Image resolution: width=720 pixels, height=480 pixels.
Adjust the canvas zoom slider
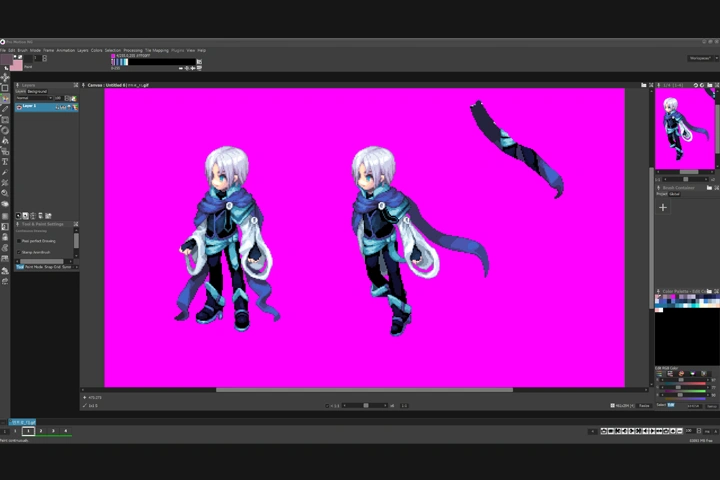click(x=366, y=406)
